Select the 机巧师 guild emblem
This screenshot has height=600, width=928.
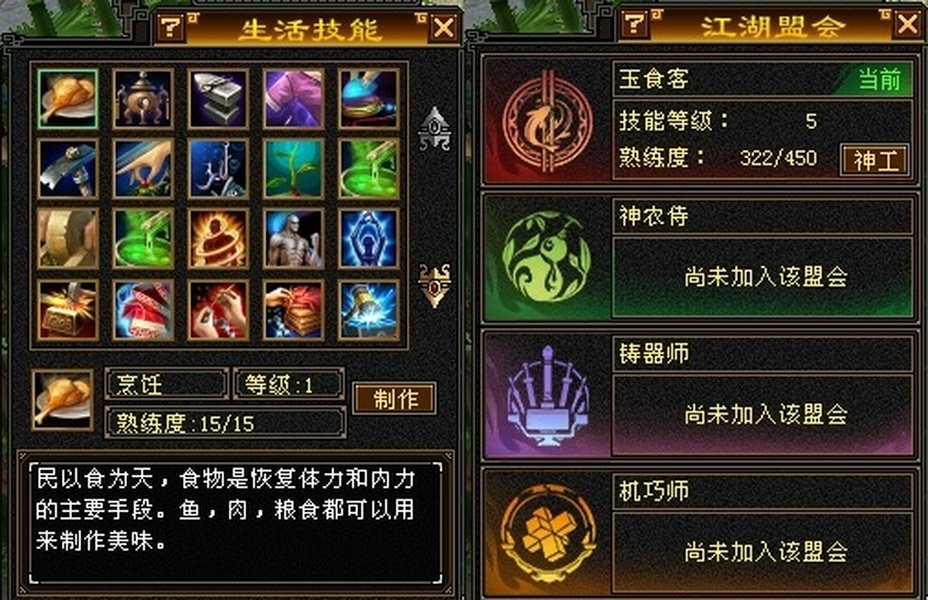pyautogui.click(x=547, y=533)
